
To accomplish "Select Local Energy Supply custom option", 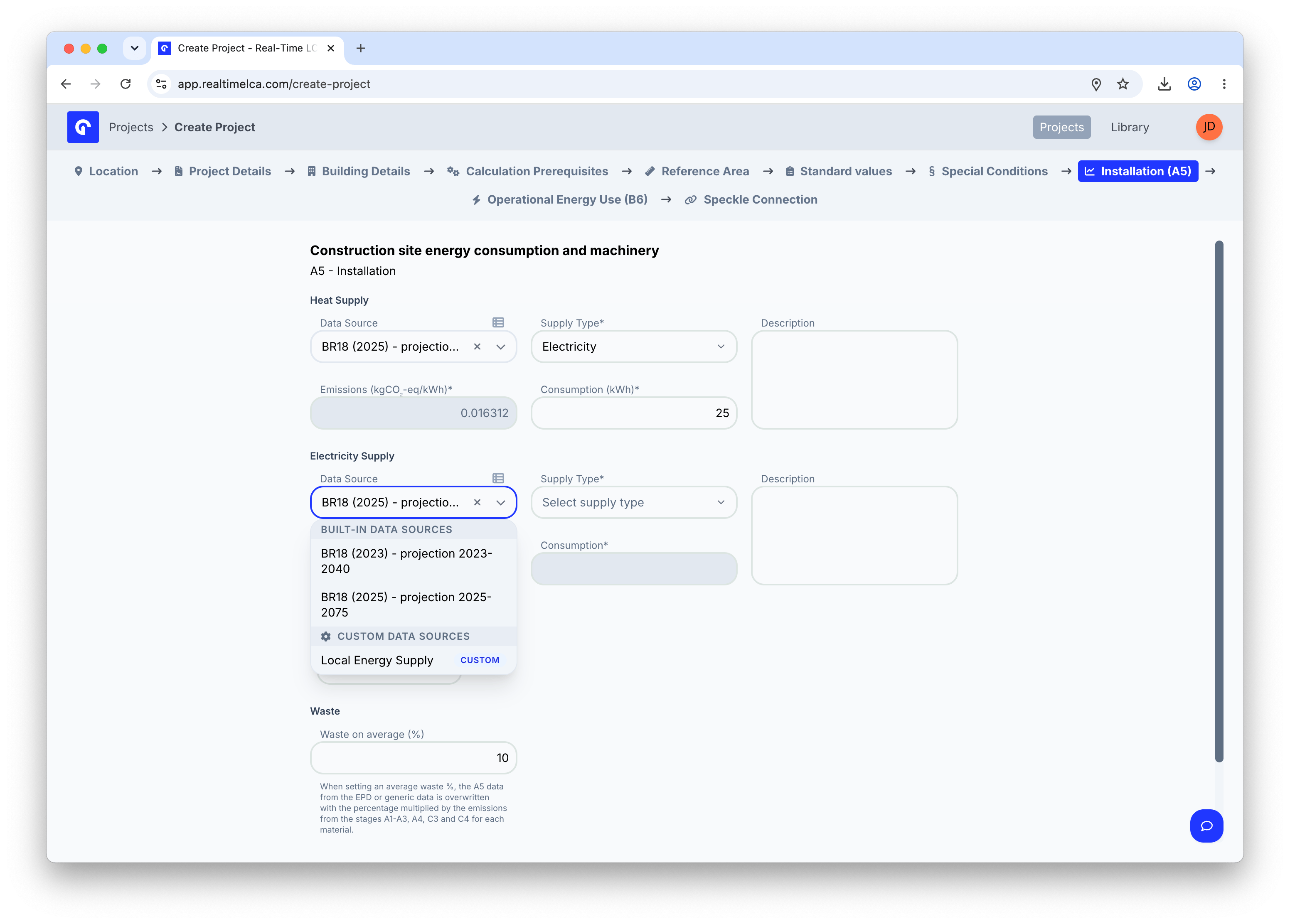I will coord(414,660).
